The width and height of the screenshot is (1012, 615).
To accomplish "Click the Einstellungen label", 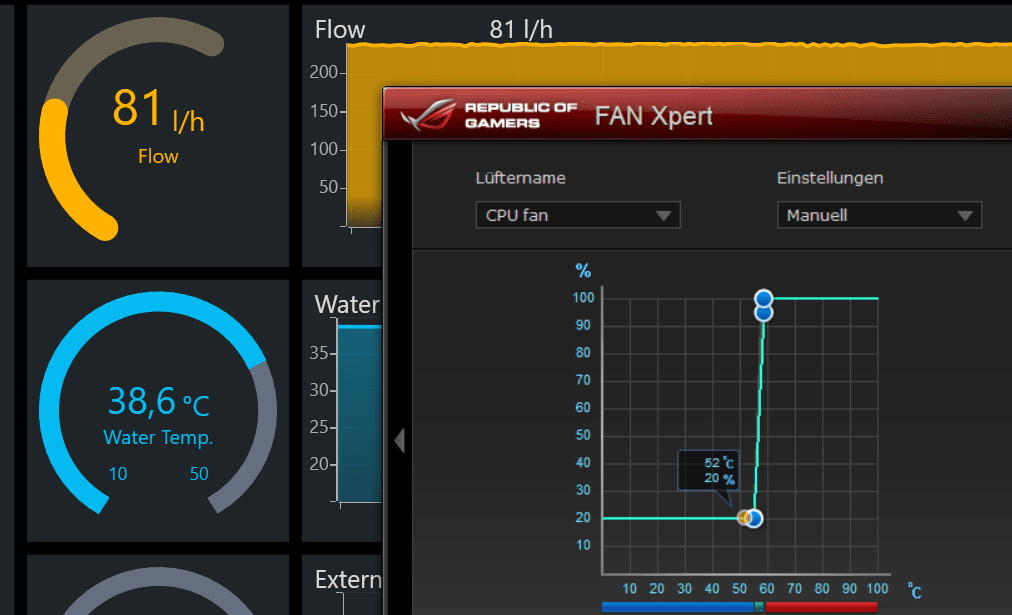I will 830,178.
